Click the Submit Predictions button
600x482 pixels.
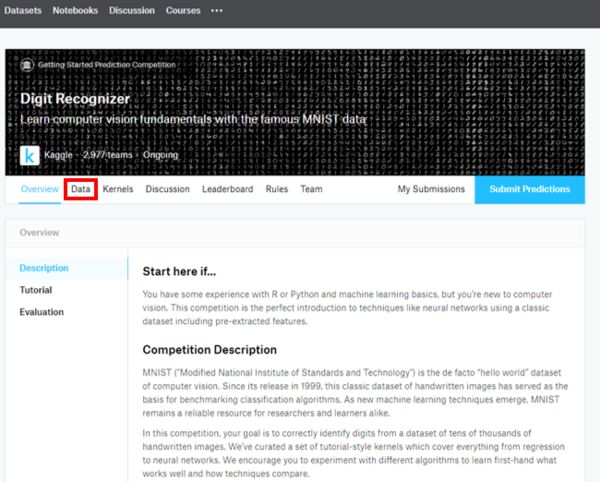coord(530,189)
